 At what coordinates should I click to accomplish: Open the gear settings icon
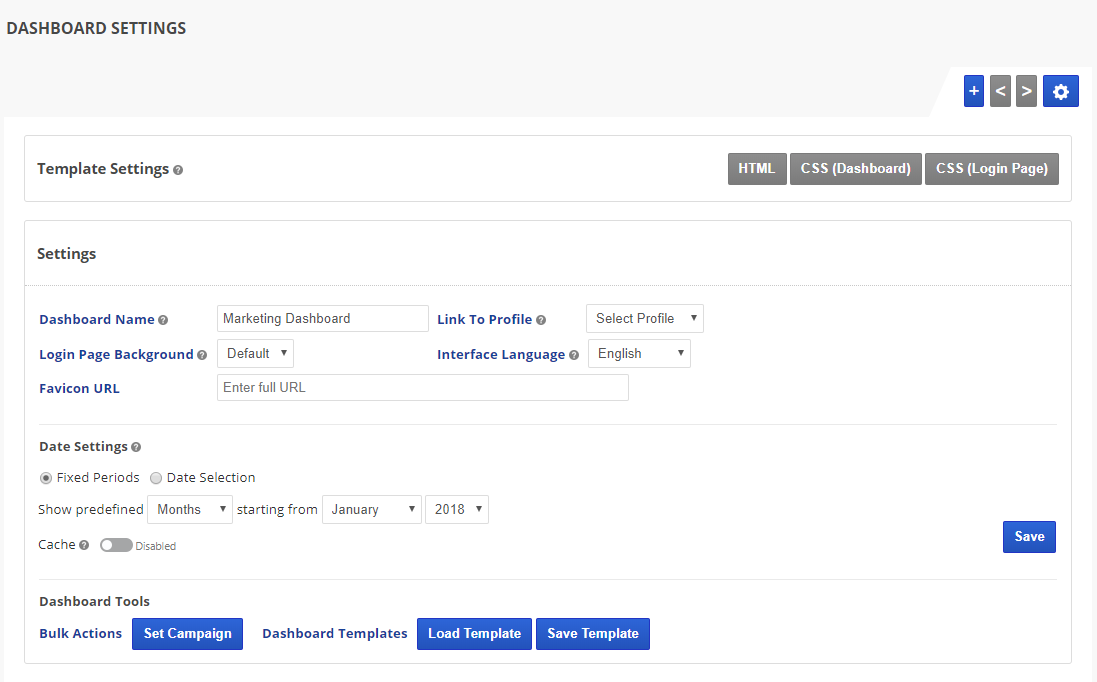pyautogui.click(x=1060, y=91)
